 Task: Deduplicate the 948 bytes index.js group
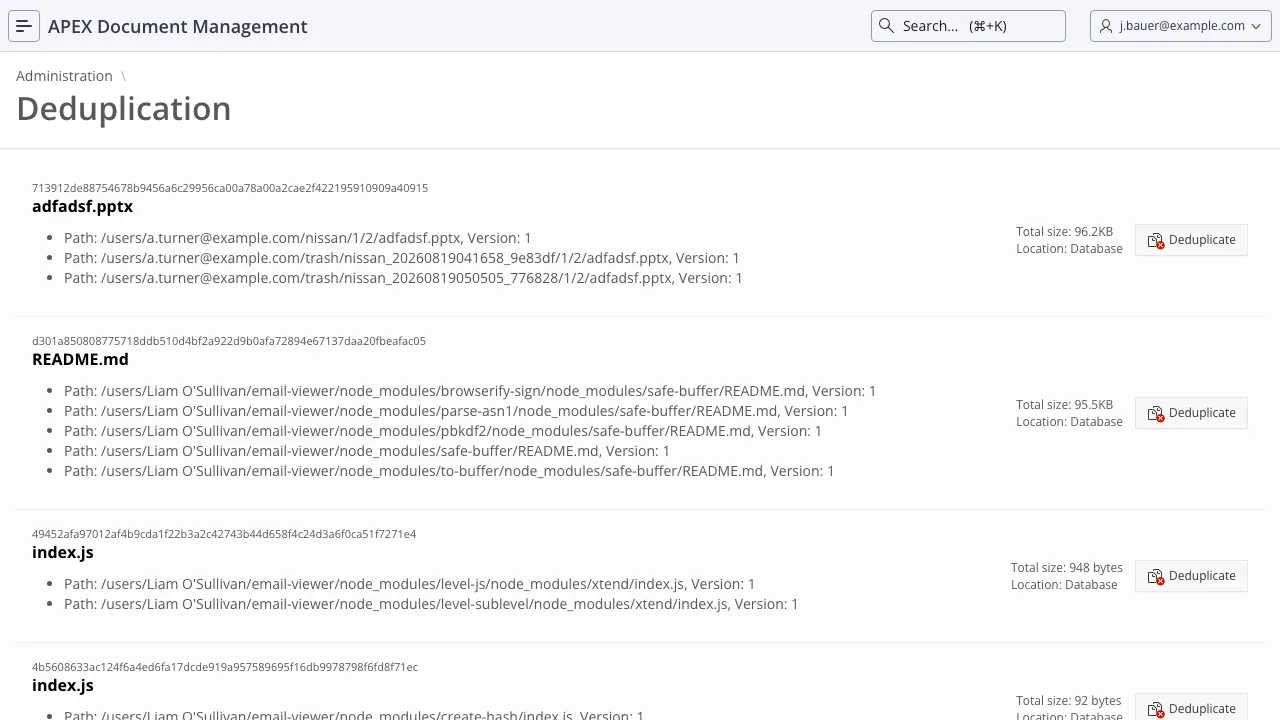pos(1191,576)
